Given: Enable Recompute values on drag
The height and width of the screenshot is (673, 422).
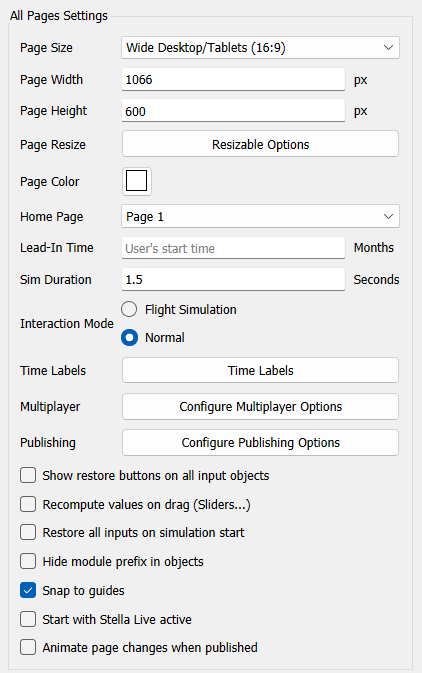Looking at the screenshot, I should click(x=28, y=504).
